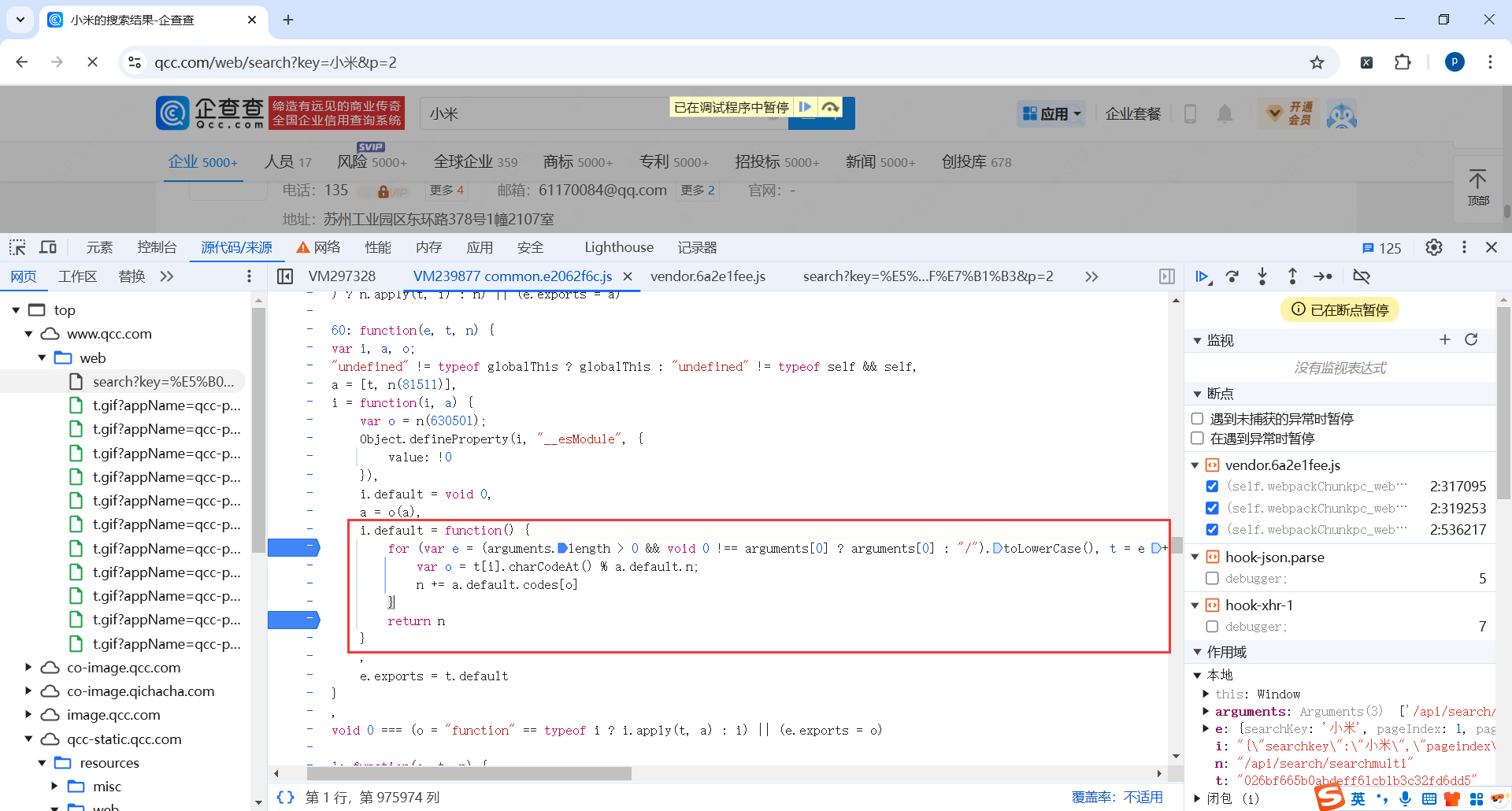Expand image.qcc.com domain
Image resolution: width=1512 pixels, height=811 pixels.
click(28, 715)
